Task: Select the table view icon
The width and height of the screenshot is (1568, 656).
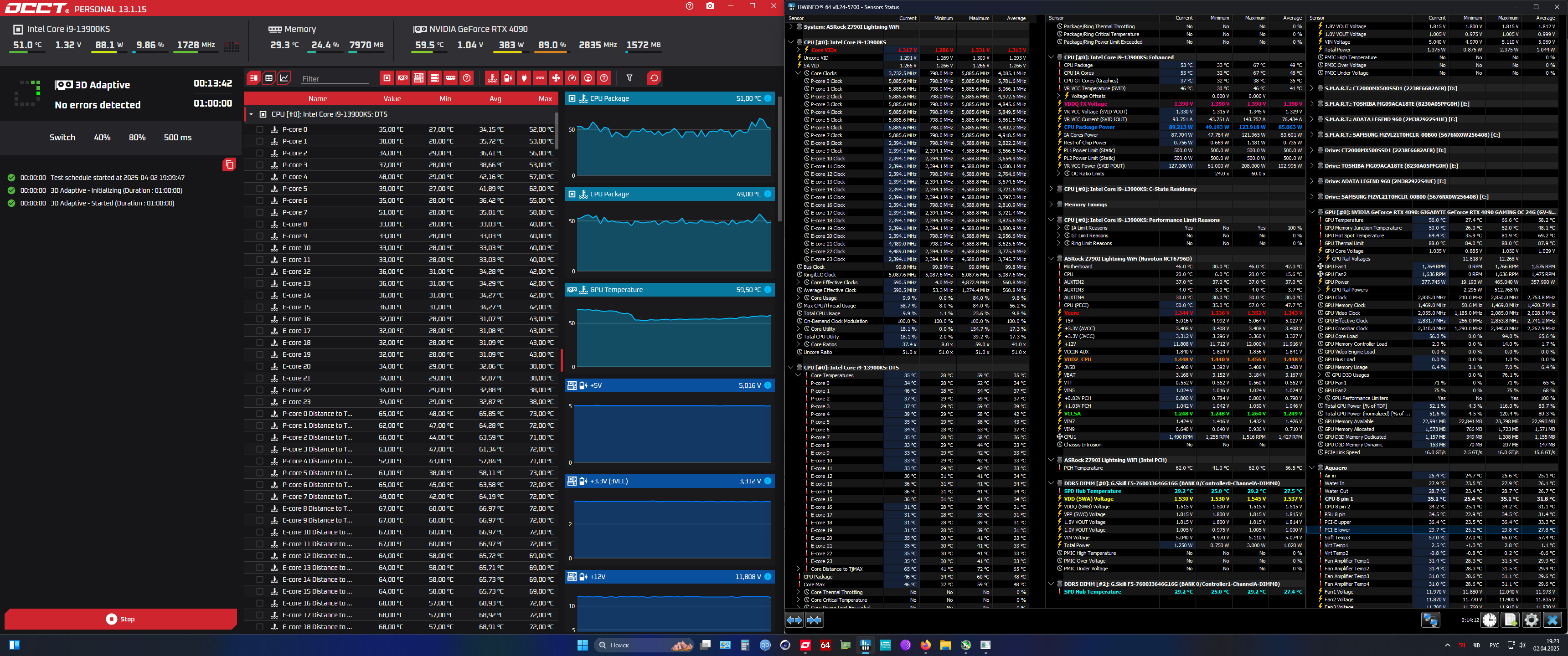Action: [269, 78]
